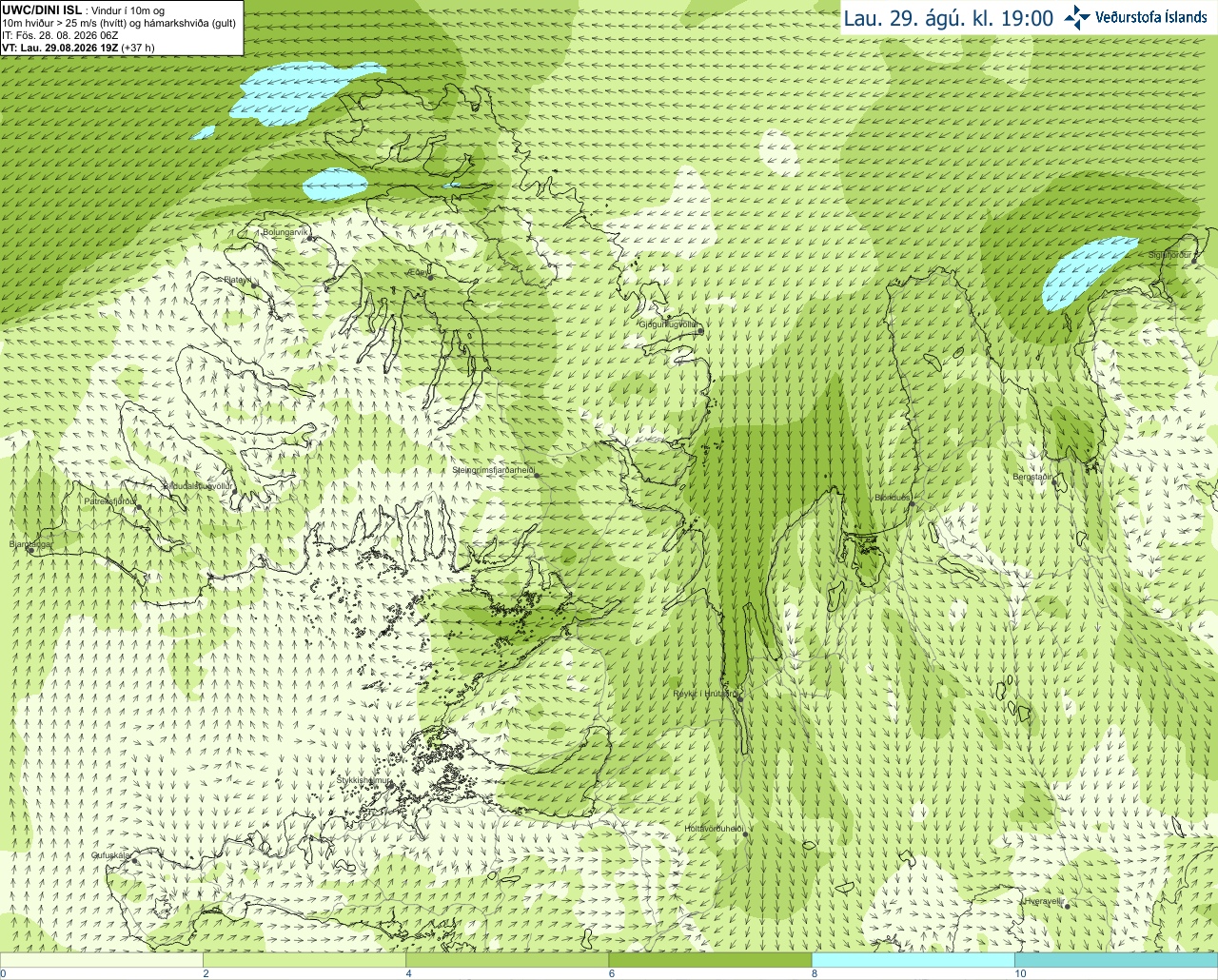Click the Veðurstofa Íslands logo

pos(1136,17)
